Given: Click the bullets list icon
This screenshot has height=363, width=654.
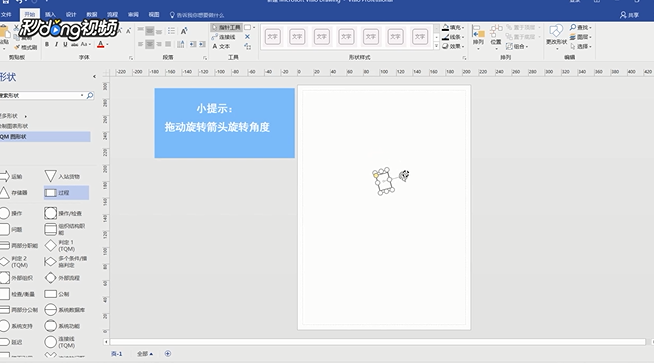Looking at the screenshot, I should tap(171, 31).
